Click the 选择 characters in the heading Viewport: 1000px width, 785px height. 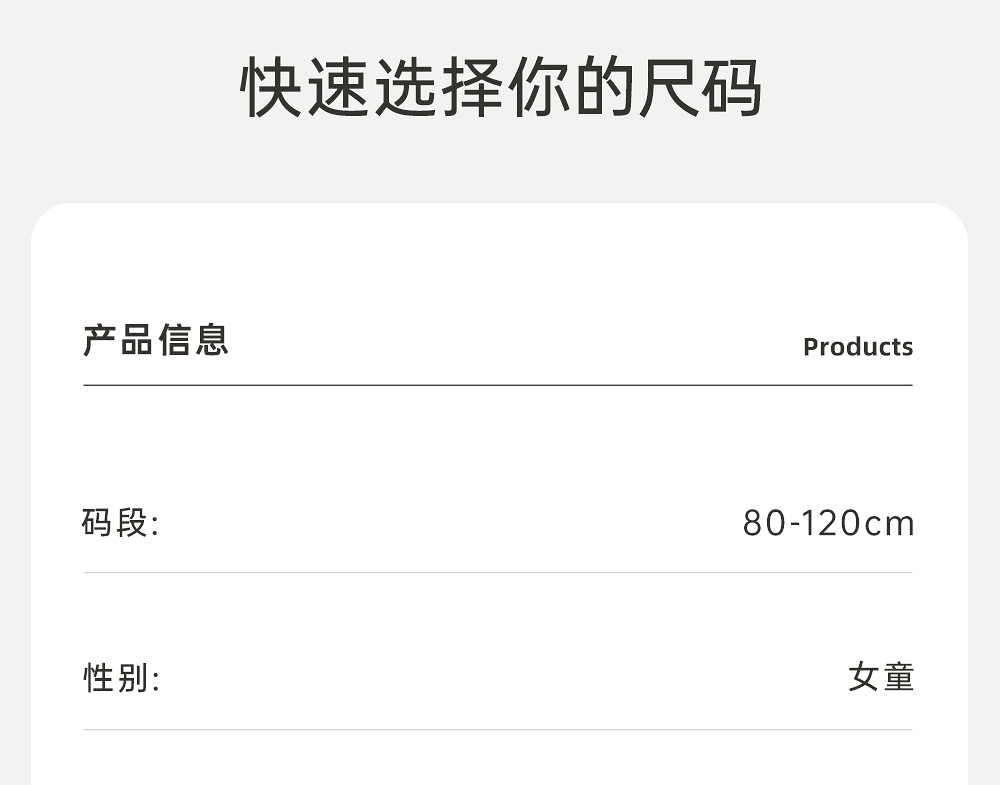point(435,88)
